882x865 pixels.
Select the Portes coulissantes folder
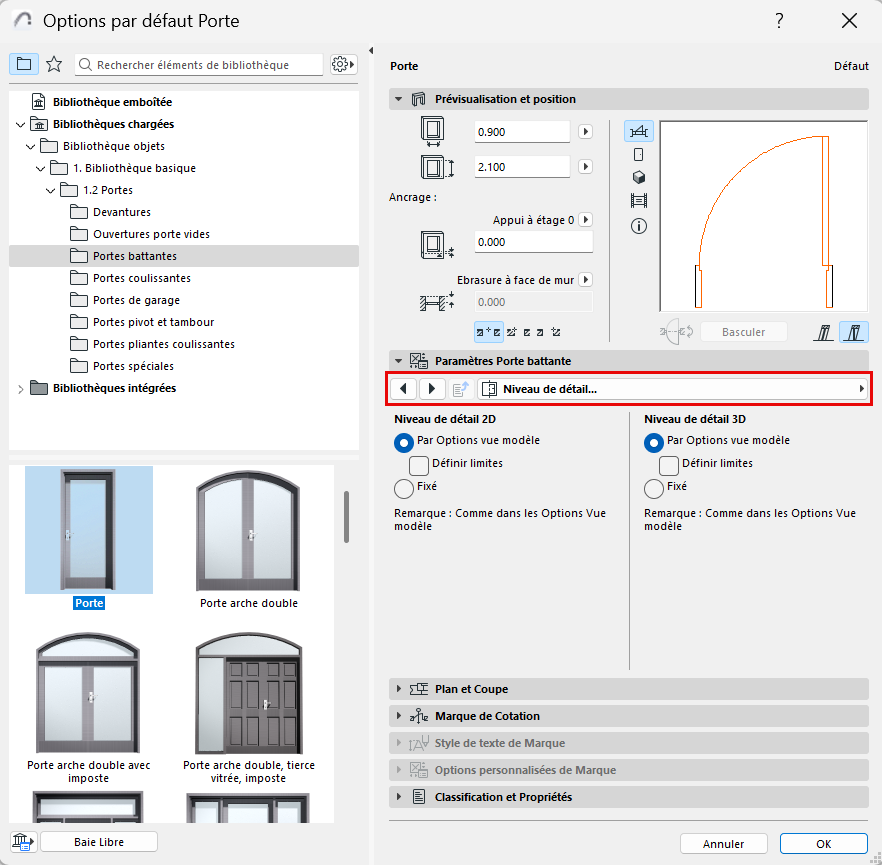141,278
